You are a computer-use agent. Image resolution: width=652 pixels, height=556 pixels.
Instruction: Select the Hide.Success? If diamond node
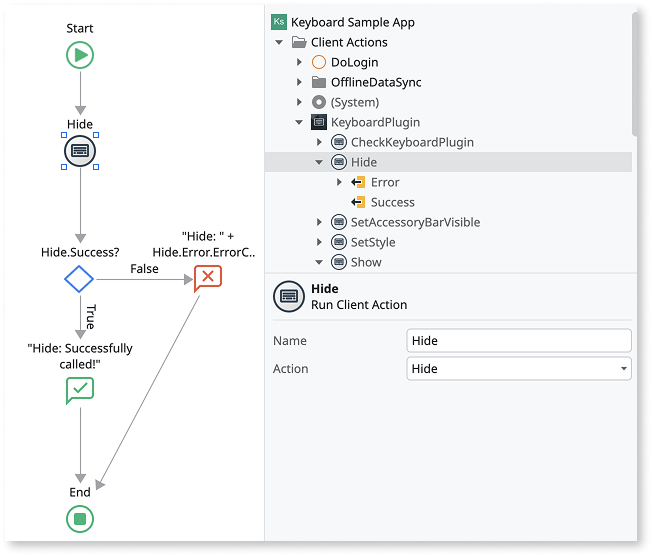click(x=79, y=279)
